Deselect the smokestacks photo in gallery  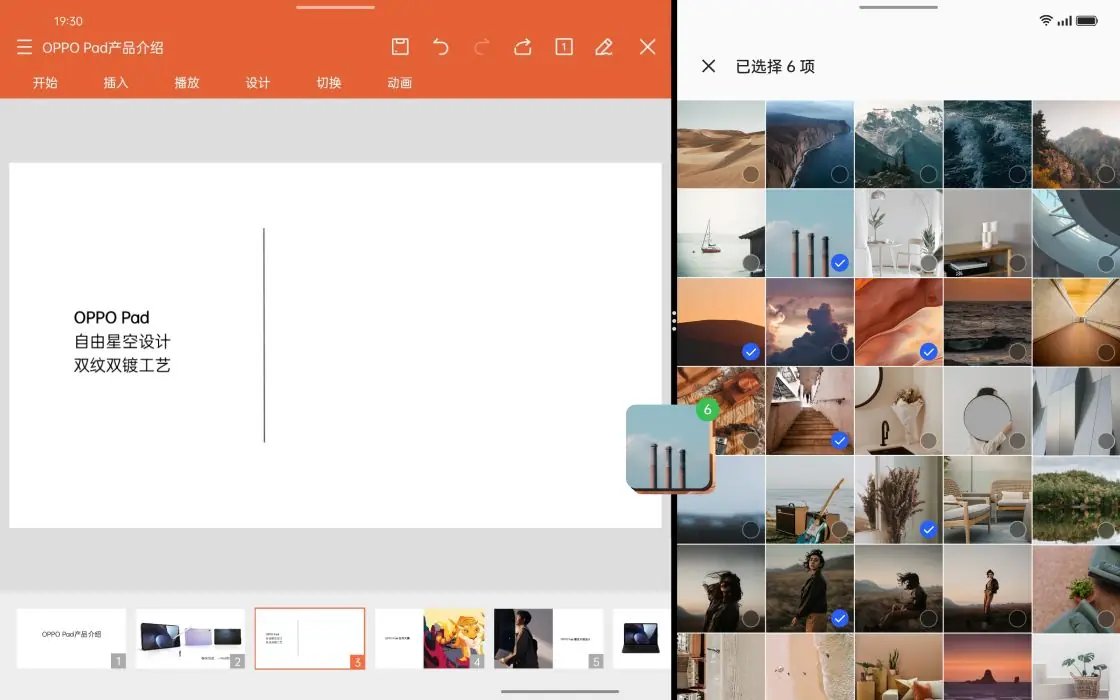point(840,263)
